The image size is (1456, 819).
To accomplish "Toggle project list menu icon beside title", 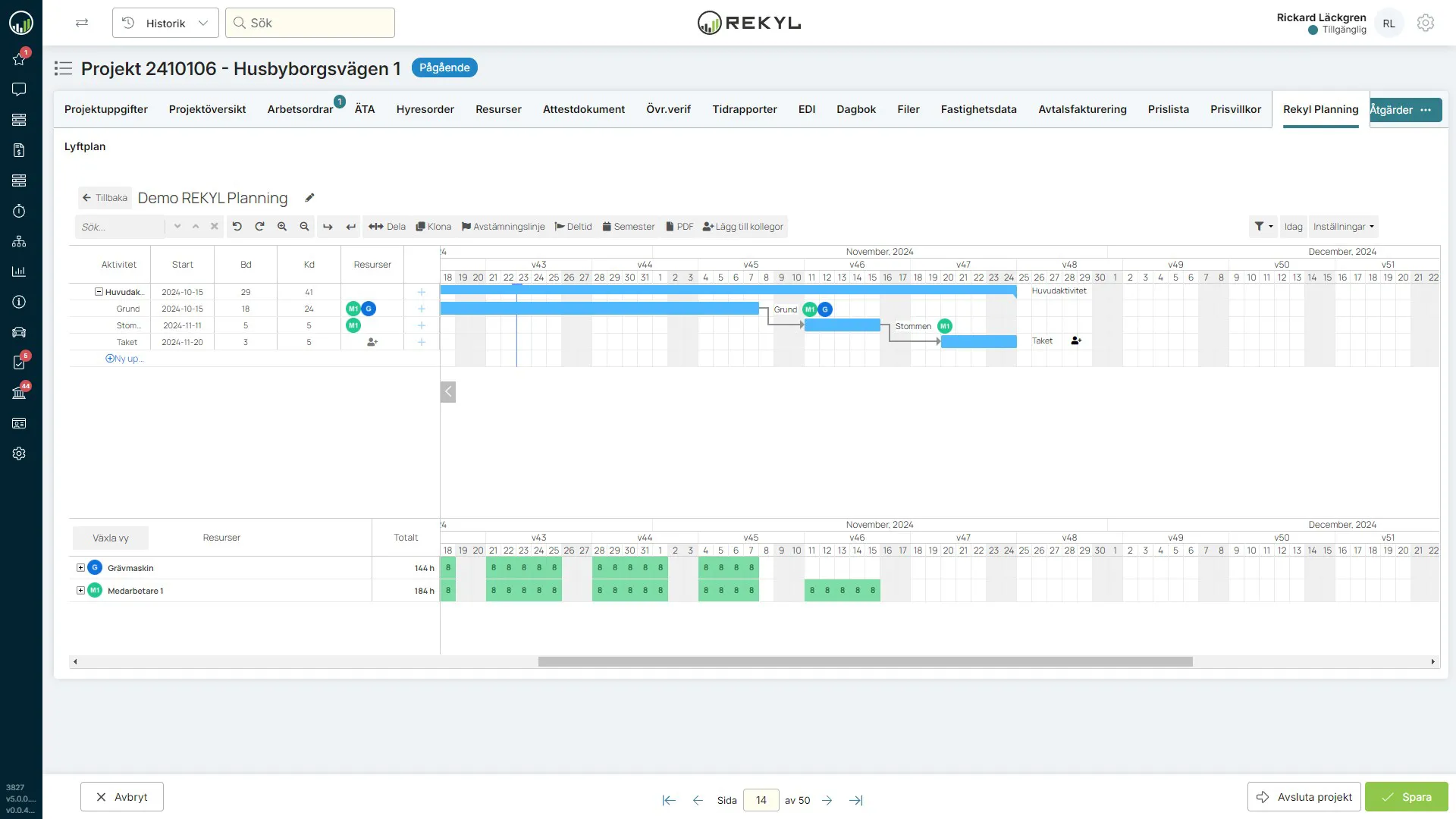I will point(63,68).
